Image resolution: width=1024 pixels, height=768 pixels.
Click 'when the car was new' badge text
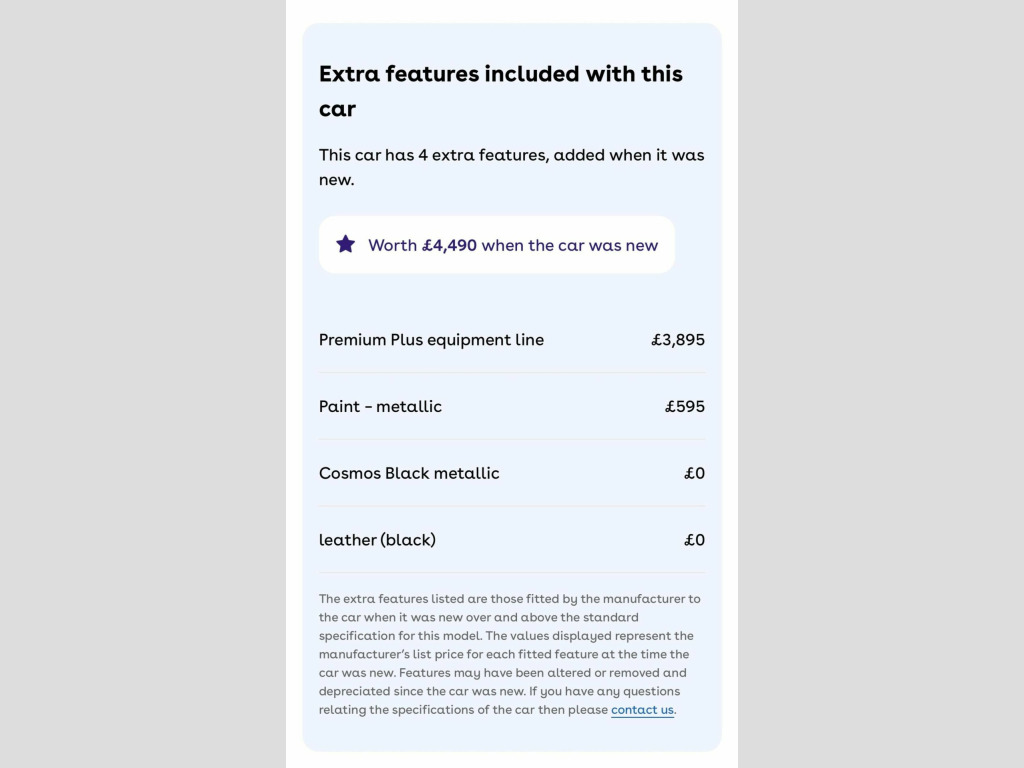570,245
